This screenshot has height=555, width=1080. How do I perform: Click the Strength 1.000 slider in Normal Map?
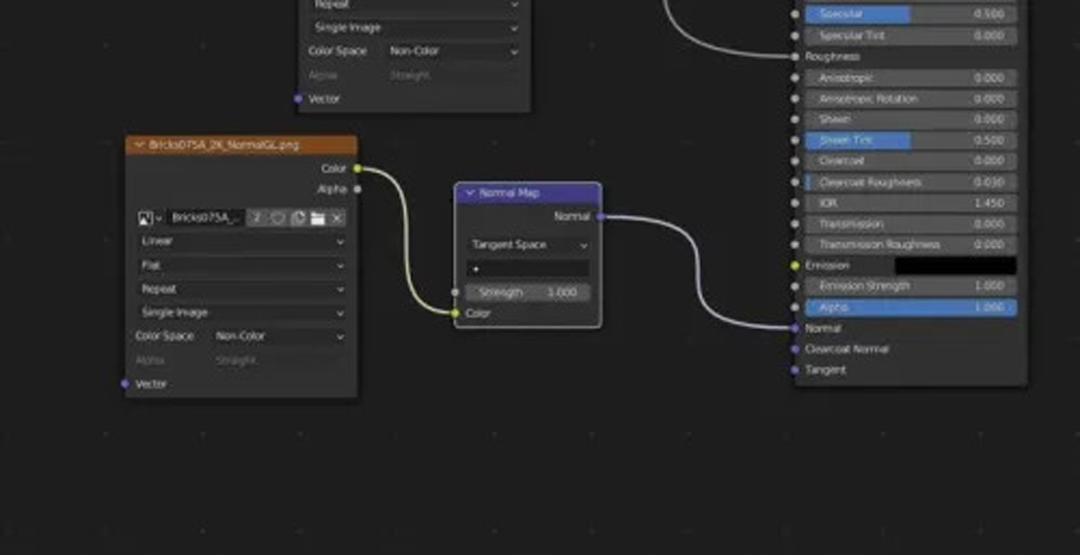tap(528, 293)
